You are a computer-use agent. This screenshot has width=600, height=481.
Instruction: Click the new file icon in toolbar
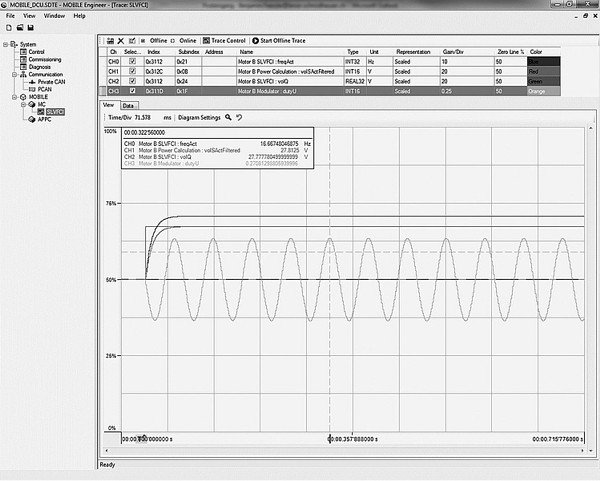coord(7,28)
